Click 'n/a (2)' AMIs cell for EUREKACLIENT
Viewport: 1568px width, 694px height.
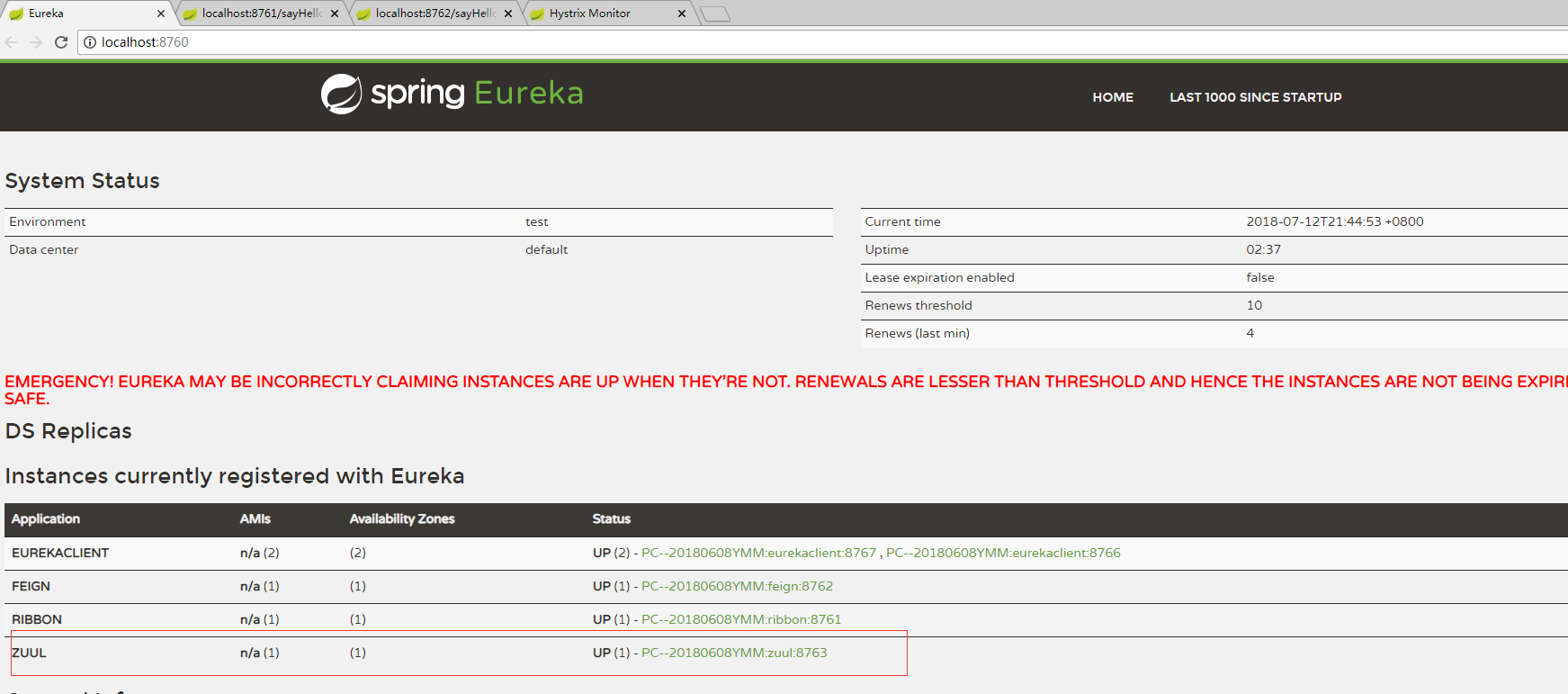pos(260,553)
